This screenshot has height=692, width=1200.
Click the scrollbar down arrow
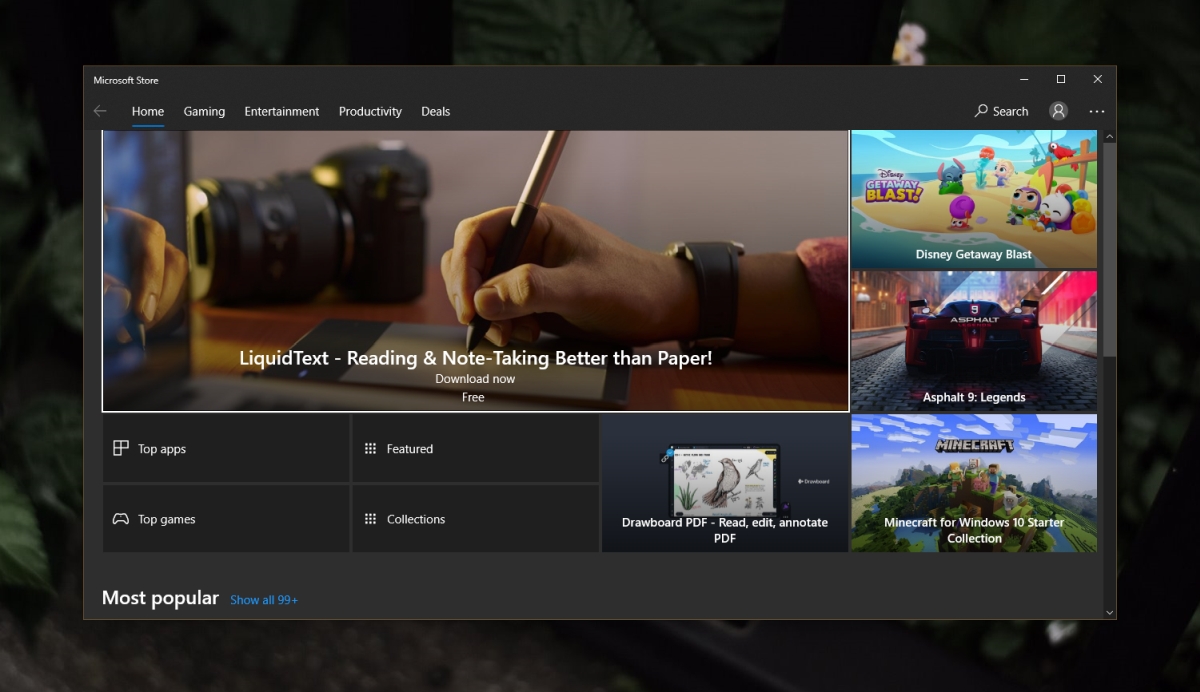(x=1109, y=611)
